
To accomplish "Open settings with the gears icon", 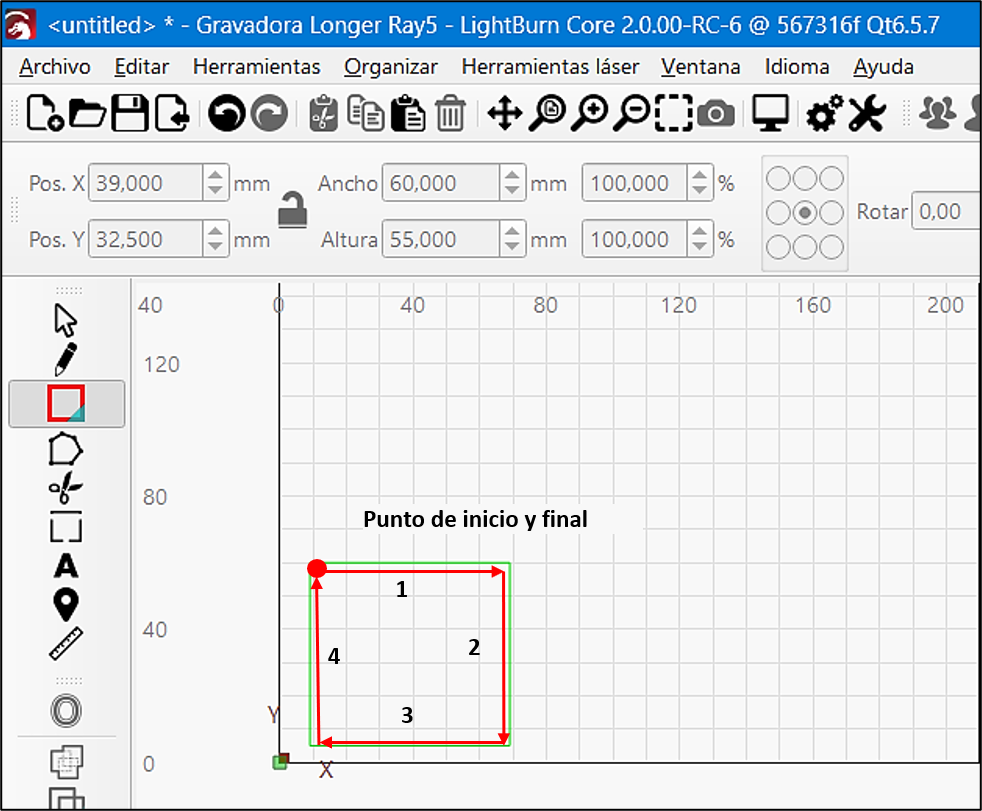I will (x=824, y=113).
